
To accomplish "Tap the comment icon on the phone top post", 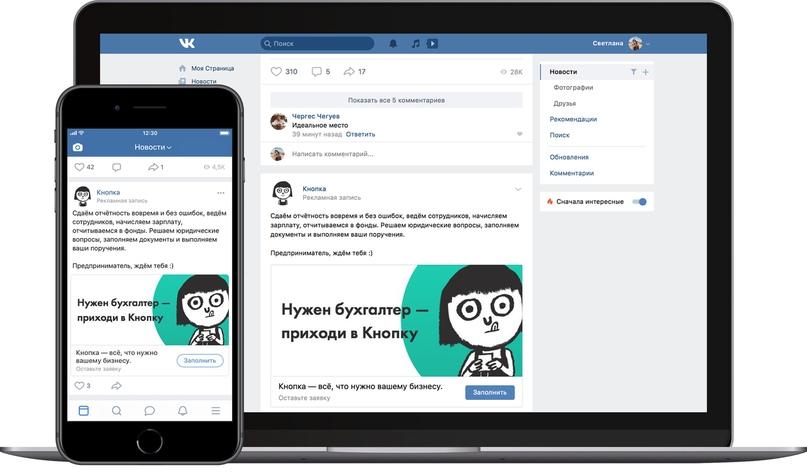I will 117,167.
